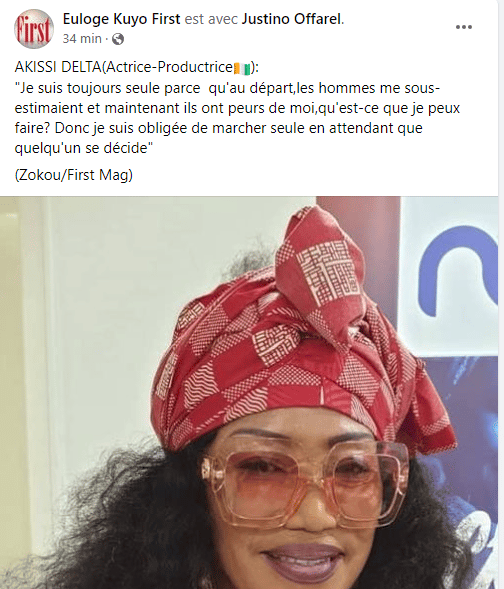This screenshot has height=589, width=504.
Task: Open the post options three-dot menu
Action: pos(463,27)
